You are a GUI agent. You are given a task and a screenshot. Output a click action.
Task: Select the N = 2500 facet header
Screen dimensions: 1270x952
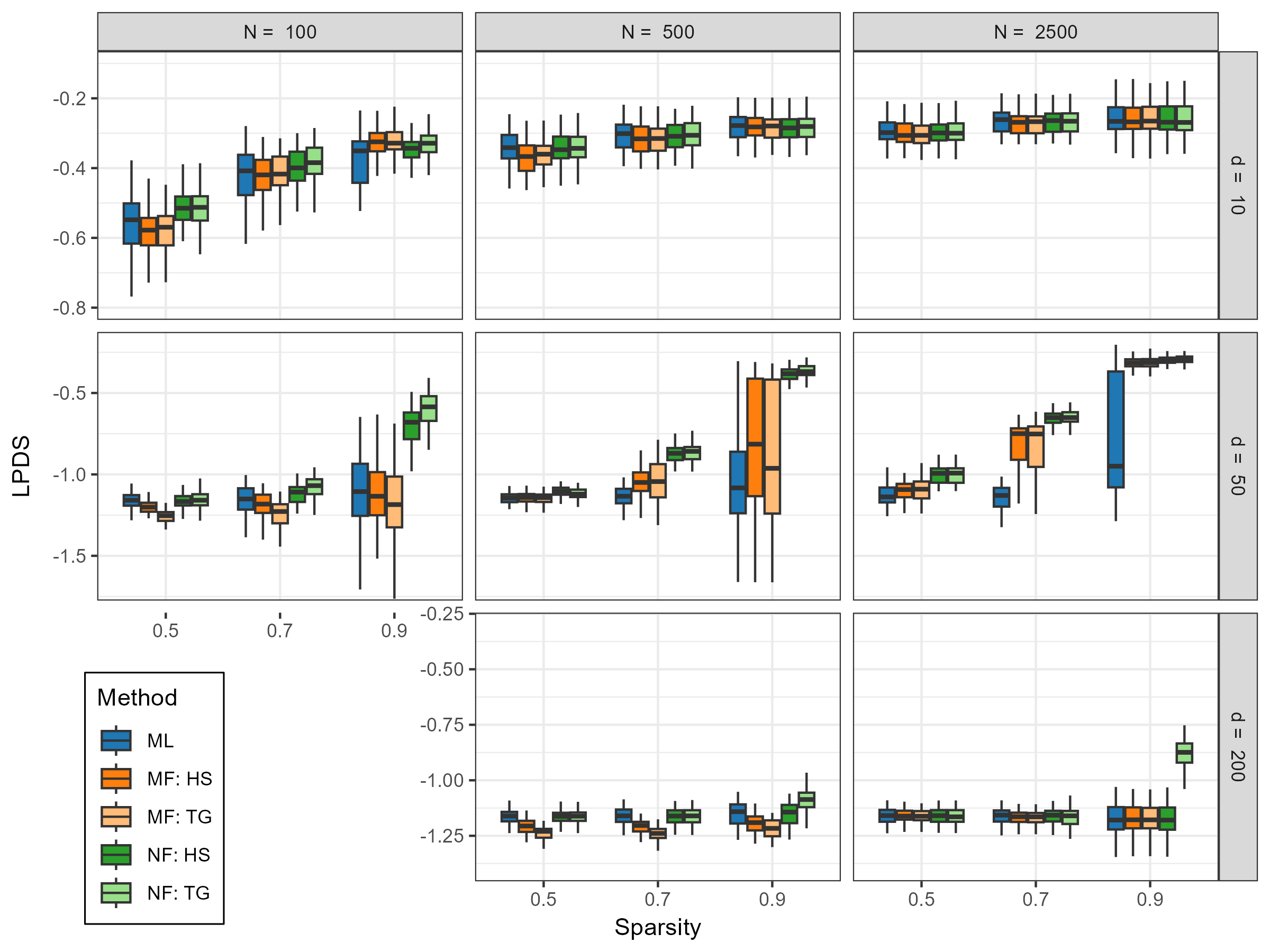(1035, 32)
